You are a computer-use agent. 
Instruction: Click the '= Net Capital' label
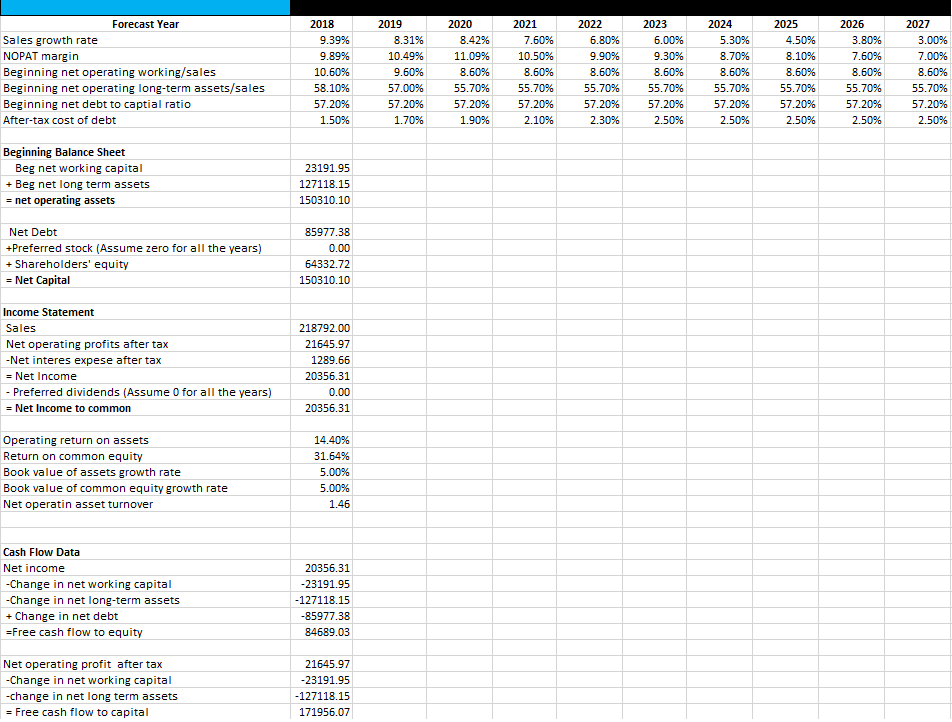point(38,281)
